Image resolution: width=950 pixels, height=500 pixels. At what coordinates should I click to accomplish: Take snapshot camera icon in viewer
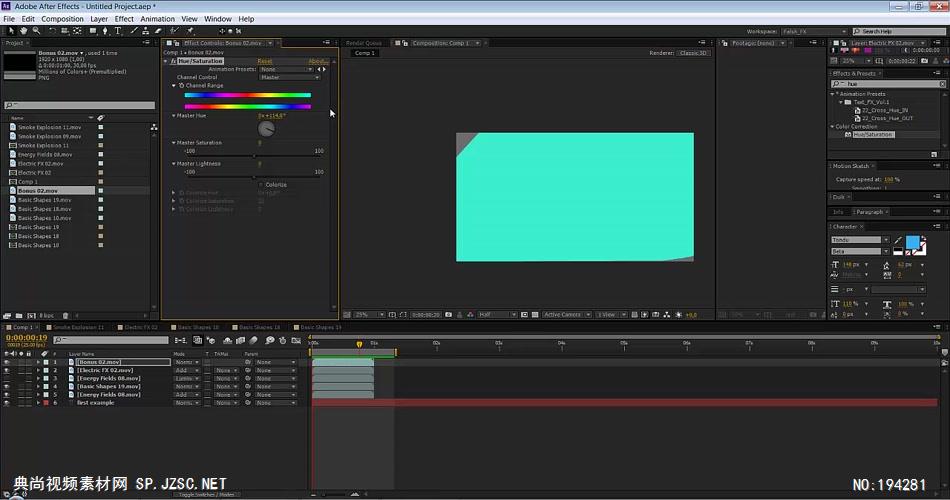click(x=448, y=315)
